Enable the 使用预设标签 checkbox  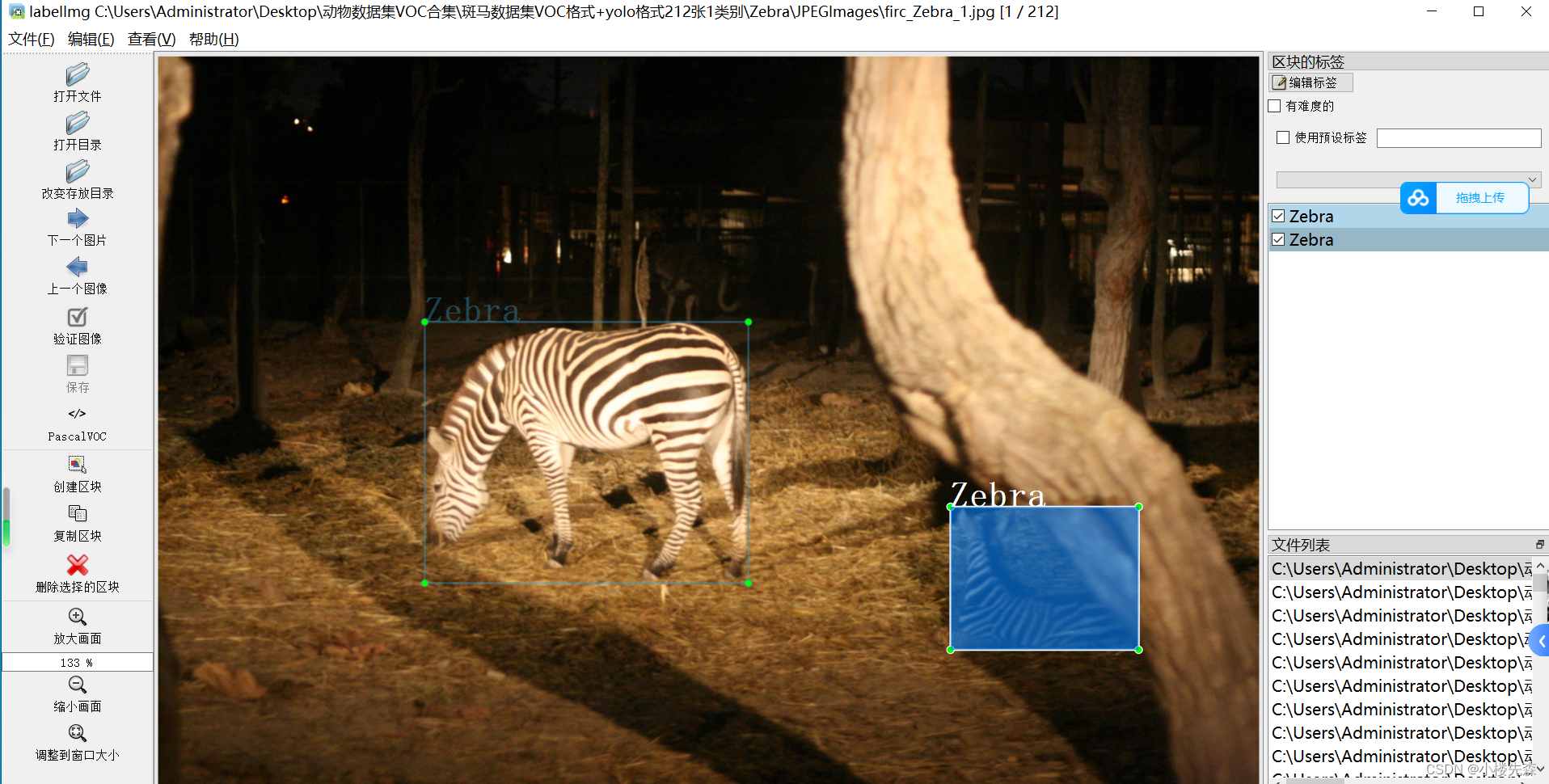pyautogui.click(x=1283, y=137)
